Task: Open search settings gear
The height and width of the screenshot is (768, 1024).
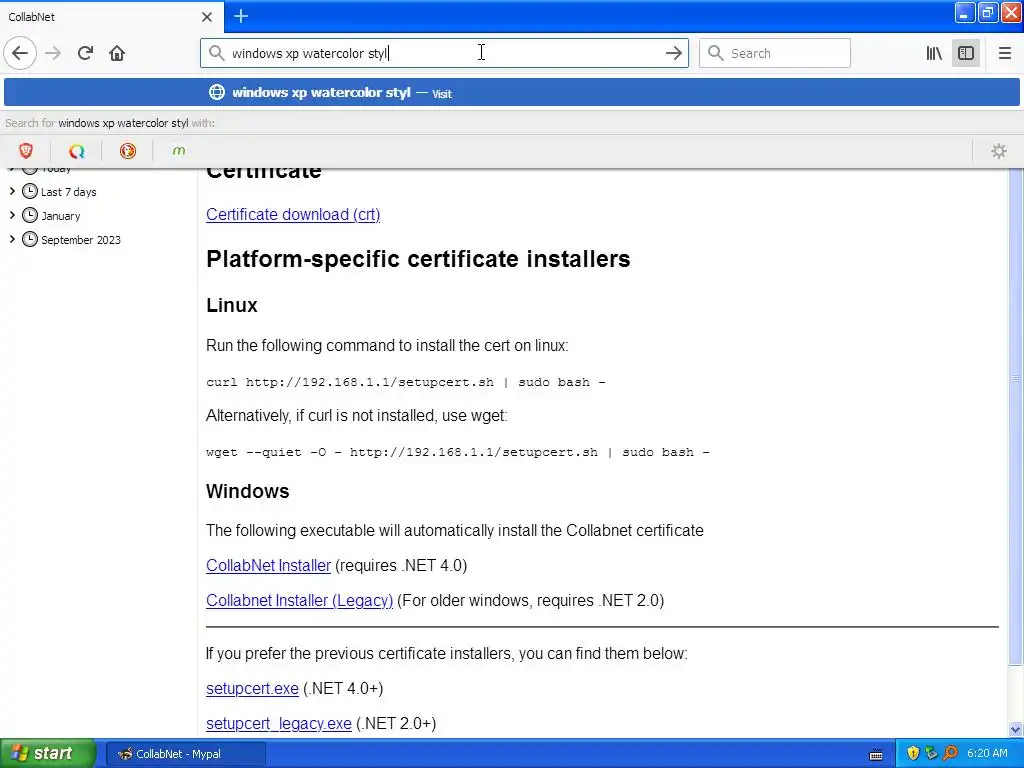Action: 999,151
